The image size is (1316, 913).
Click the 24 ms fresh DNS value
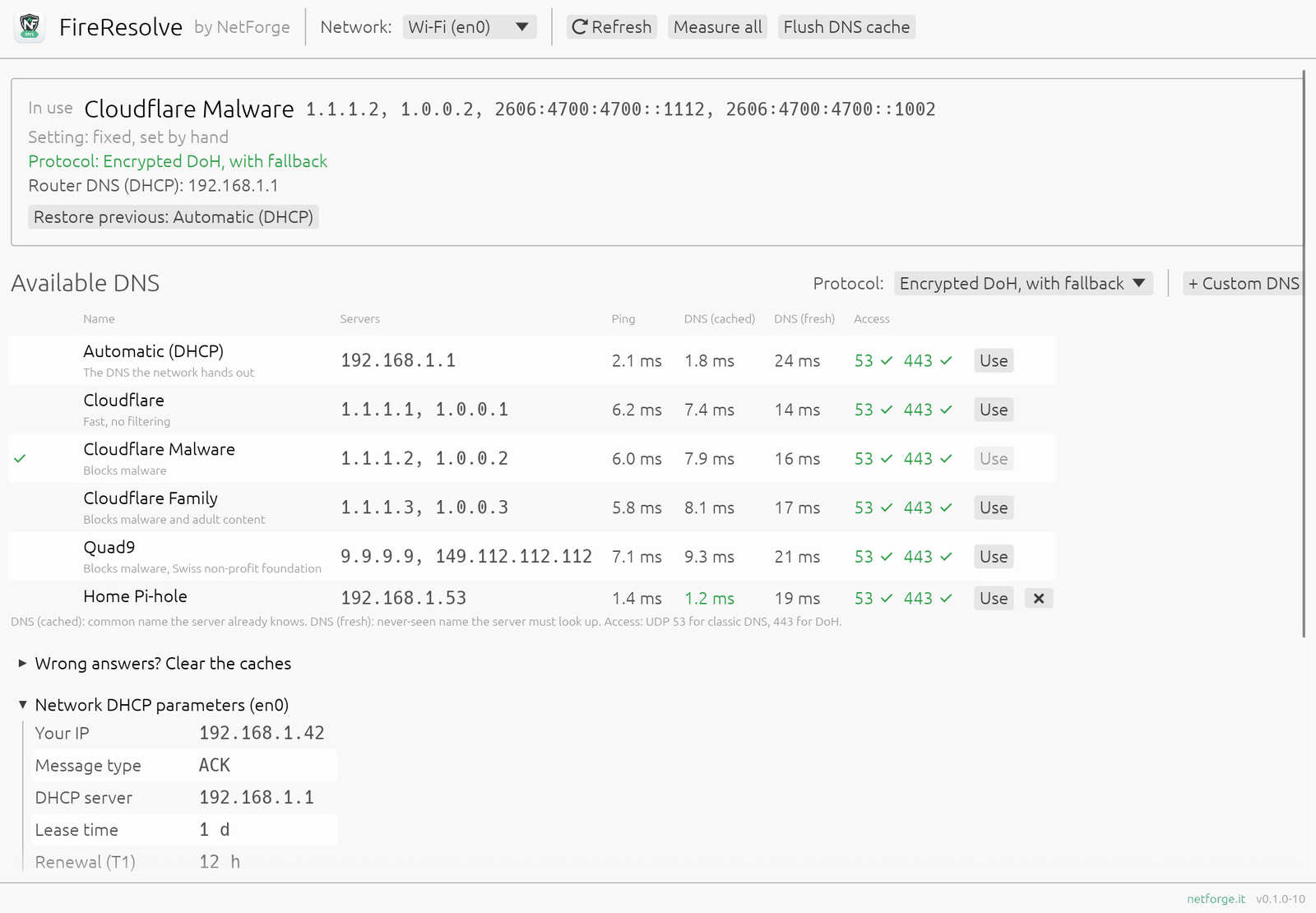(797, 360)
